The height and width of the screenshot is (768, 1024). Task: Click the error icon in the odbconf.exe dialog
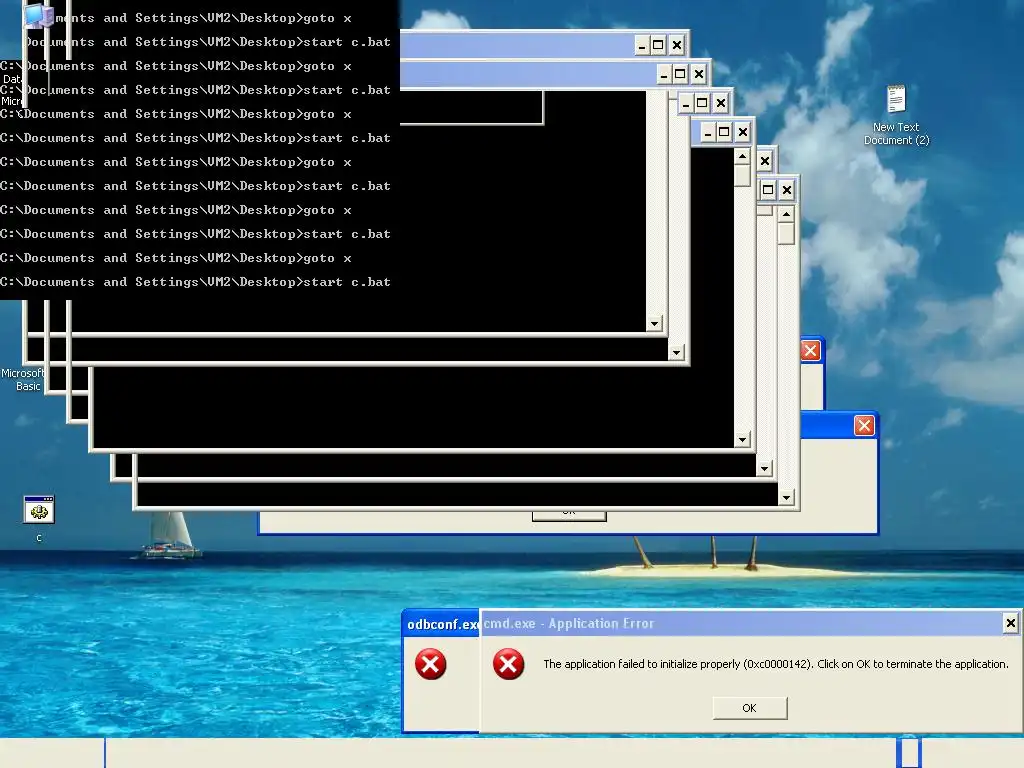pos(430,664)
